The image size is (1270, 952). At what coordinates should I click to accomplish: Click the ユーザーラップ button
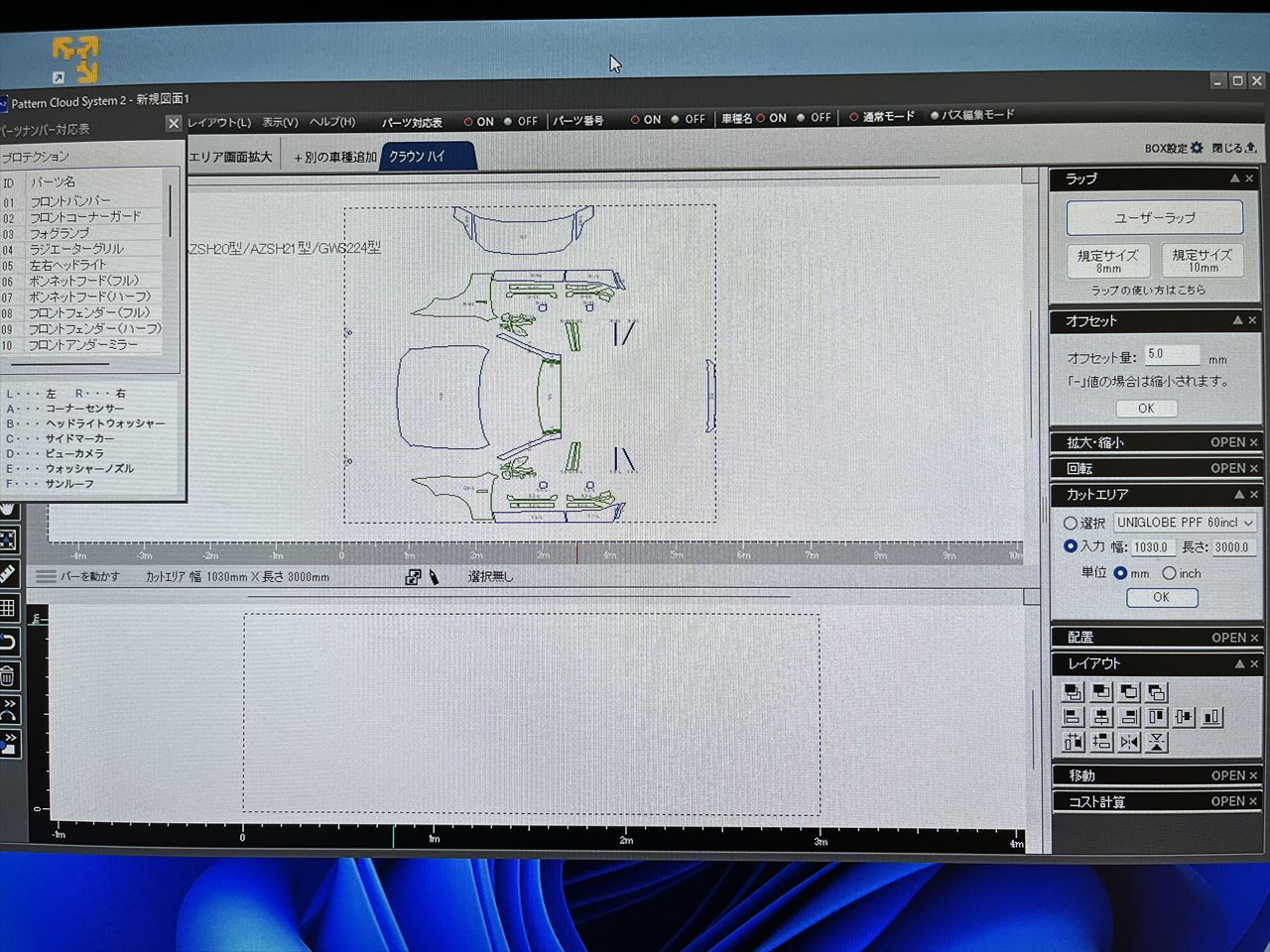coord(1155,217)
